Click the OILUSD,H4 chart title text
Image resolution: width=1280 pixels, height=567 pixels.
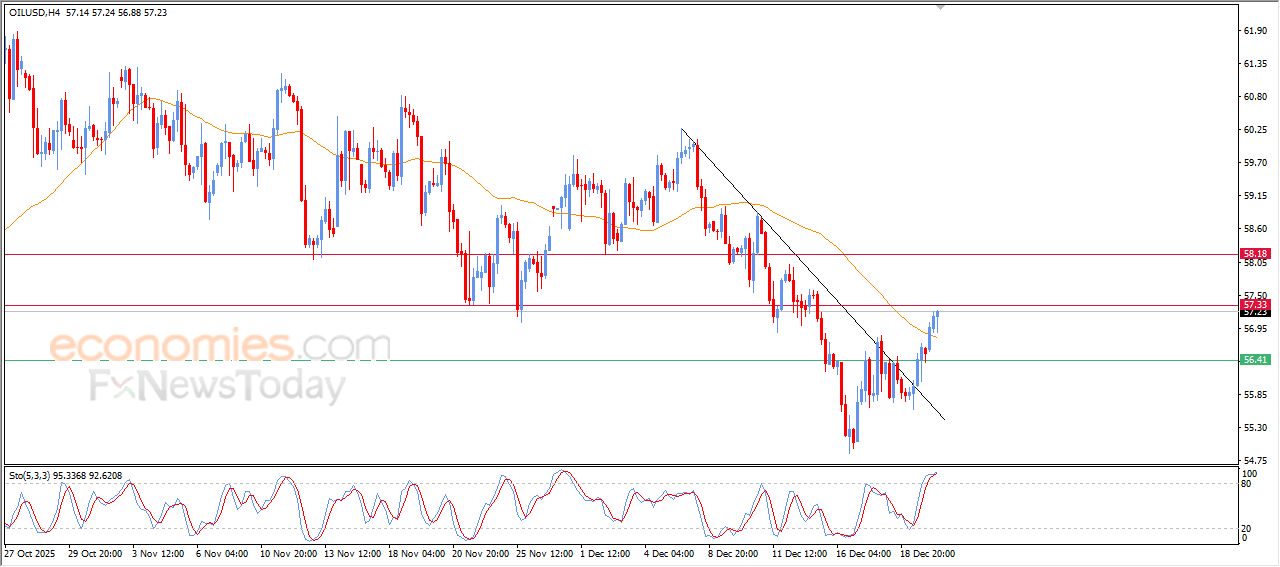[33, 12]
